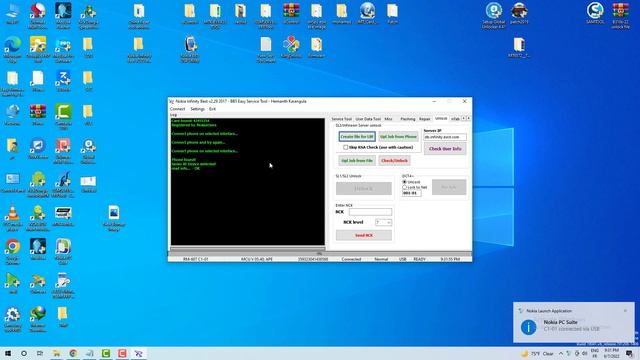Viewport: 640px width, 360px height.
Task: Open the Nokia phone-shaped desktop shortcut
Action: pos(190,49)
